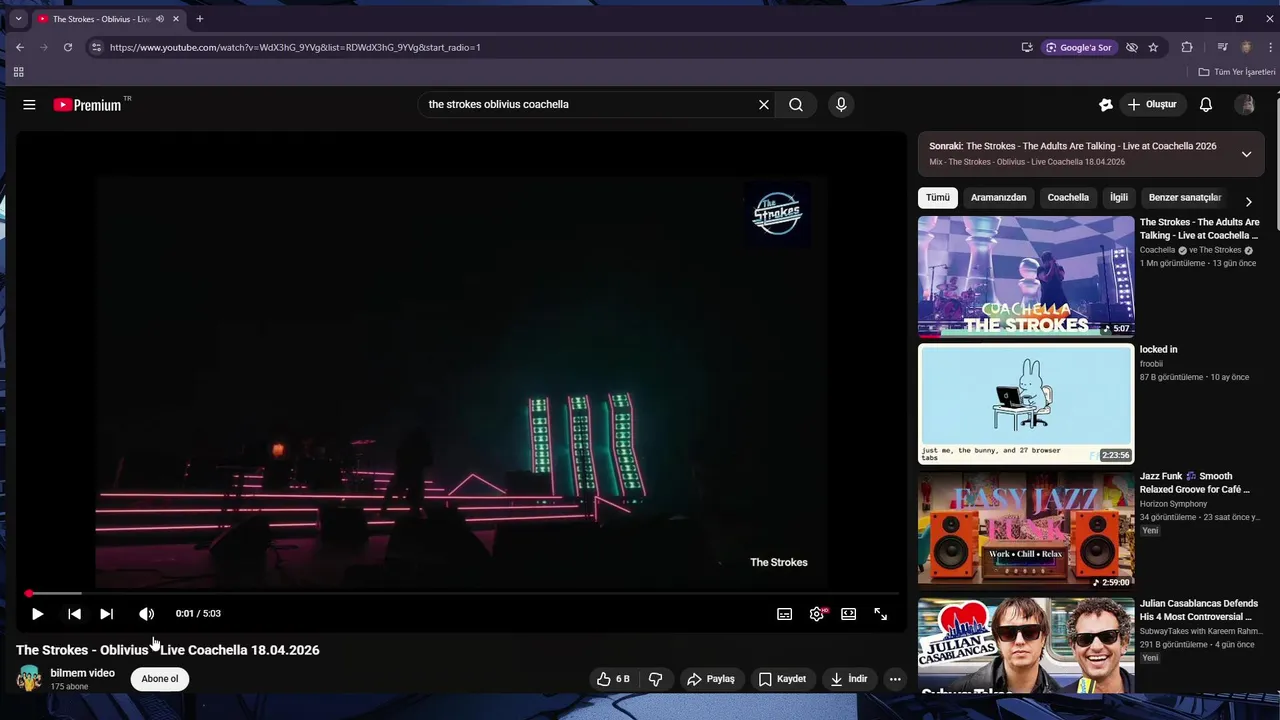Select the İlgili filter chip
The height and width of the screenshot is (720, 1280).
[x=1119, y=198]
